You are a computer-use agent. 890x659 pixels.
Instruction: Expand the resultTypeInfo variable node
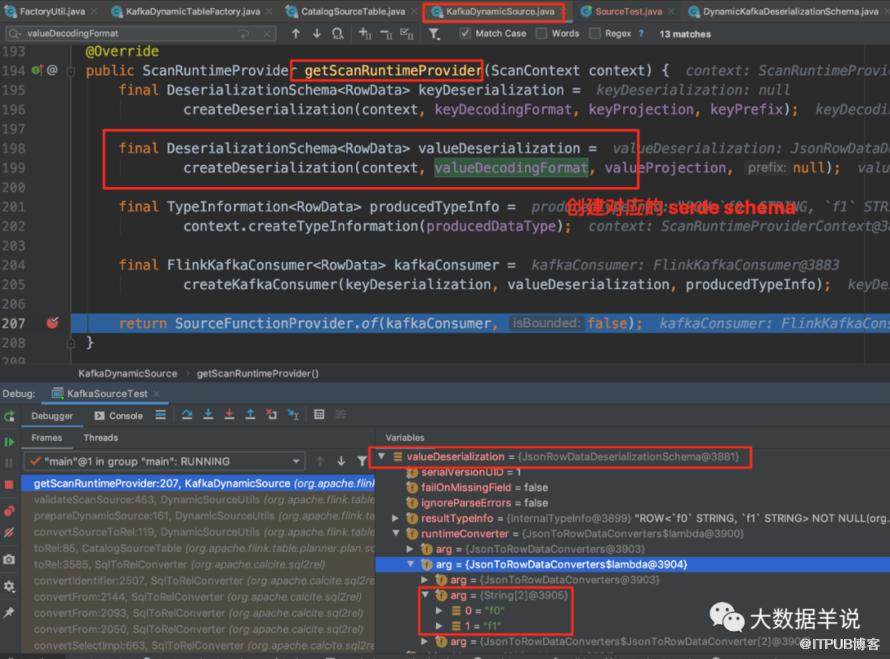[396, 518]
